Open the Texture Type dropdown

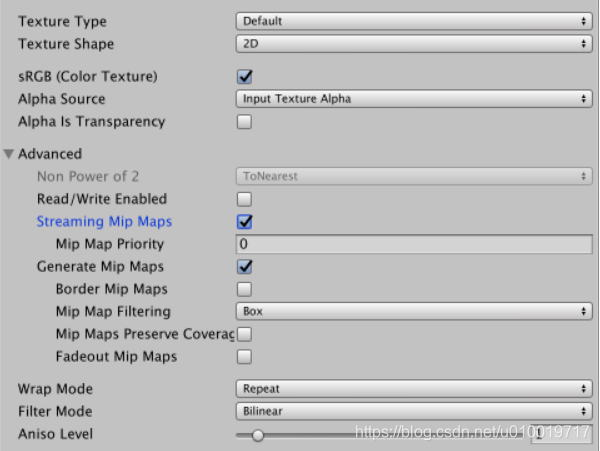[414, 21]
